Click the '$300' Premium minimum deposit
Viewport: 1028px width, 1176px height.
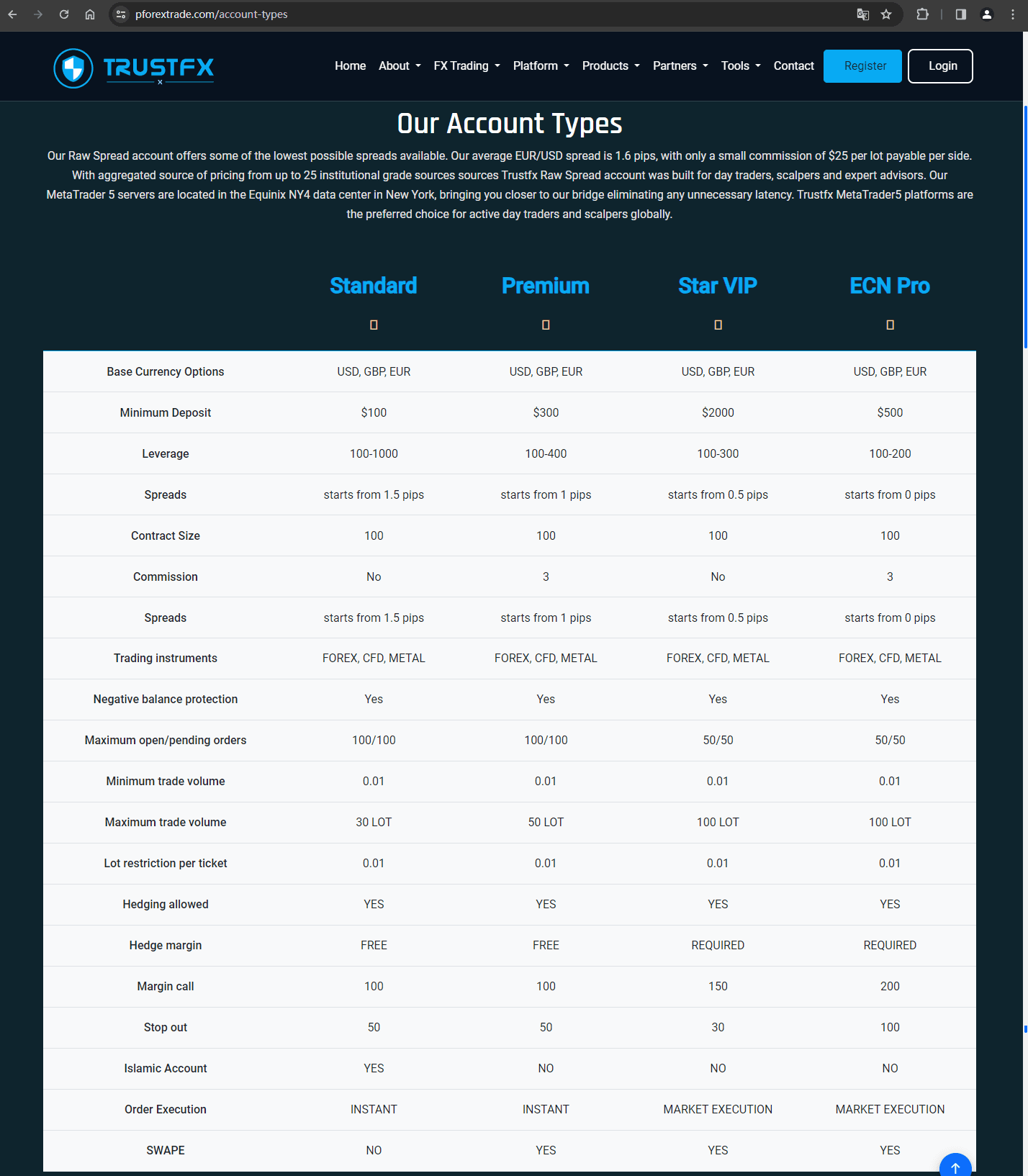point(546,412)
